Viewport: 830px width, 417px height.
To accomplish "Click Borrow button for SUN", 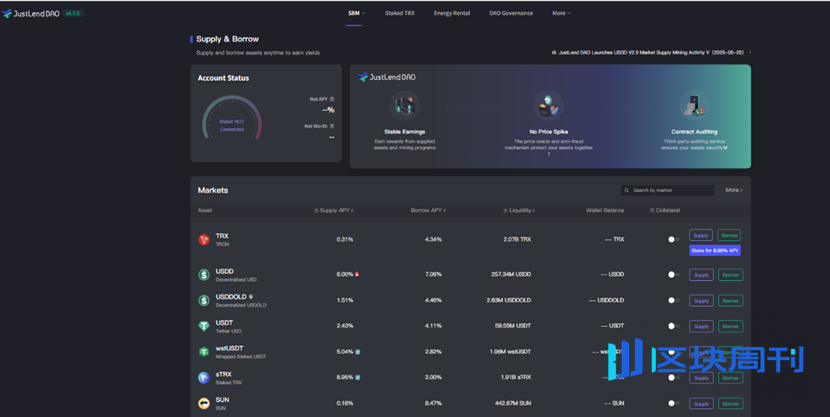I will coord(730,404).
